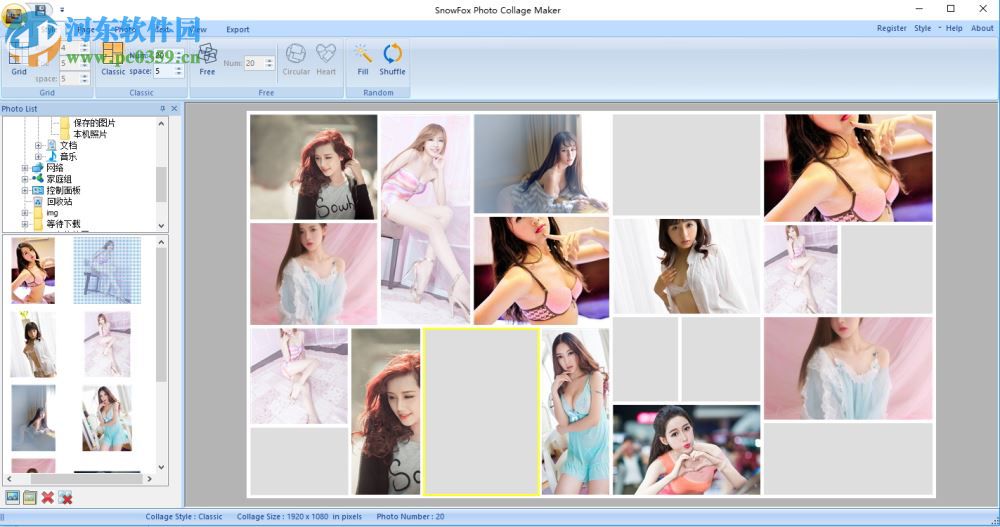Screen dimensions: 1000x527
Task: Click the 家庭组 homegroup icon
Action: (x=38, y=179)
